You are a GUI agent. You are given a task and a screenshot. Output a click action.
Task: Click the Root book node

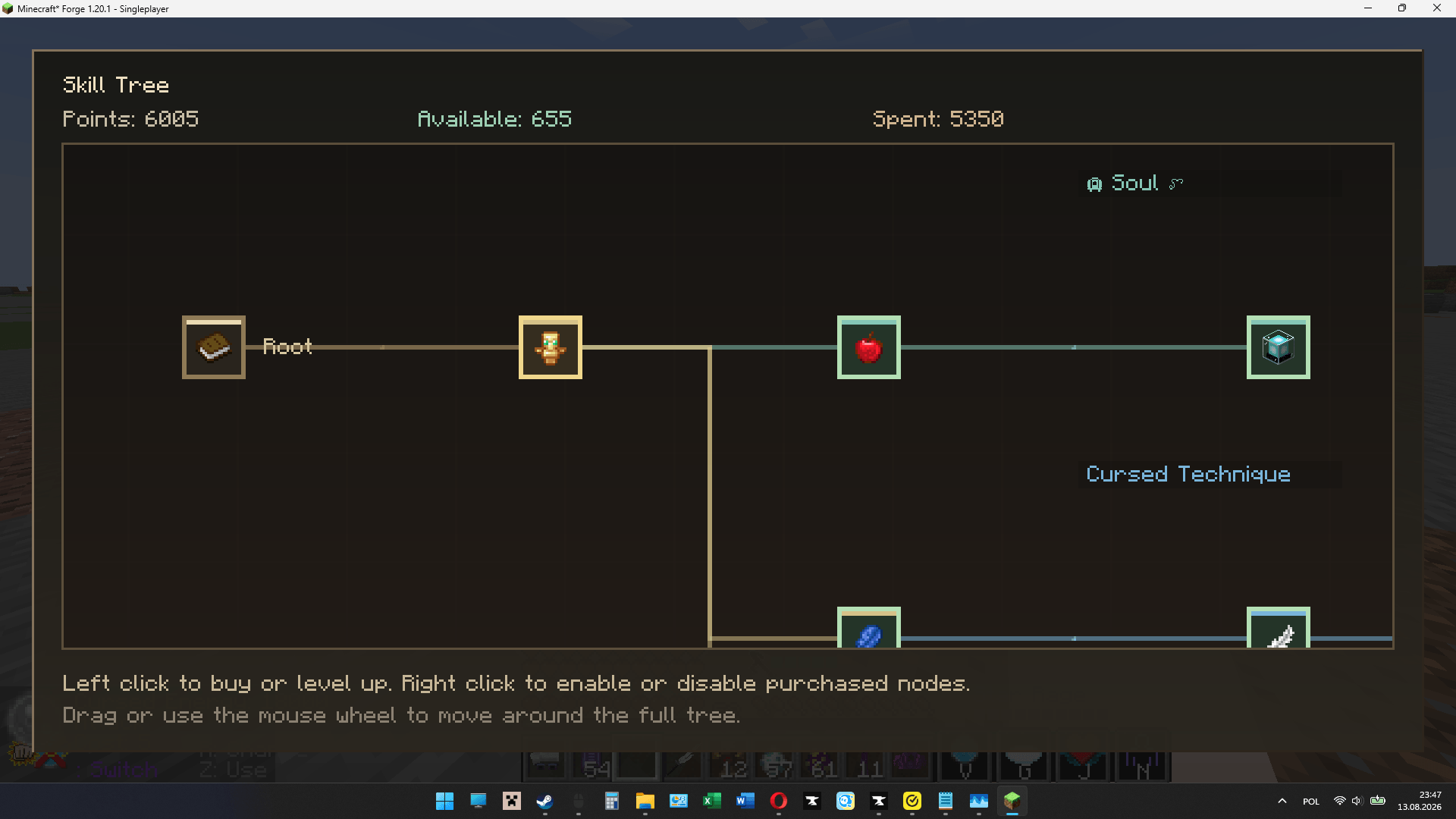pos(214,347)
